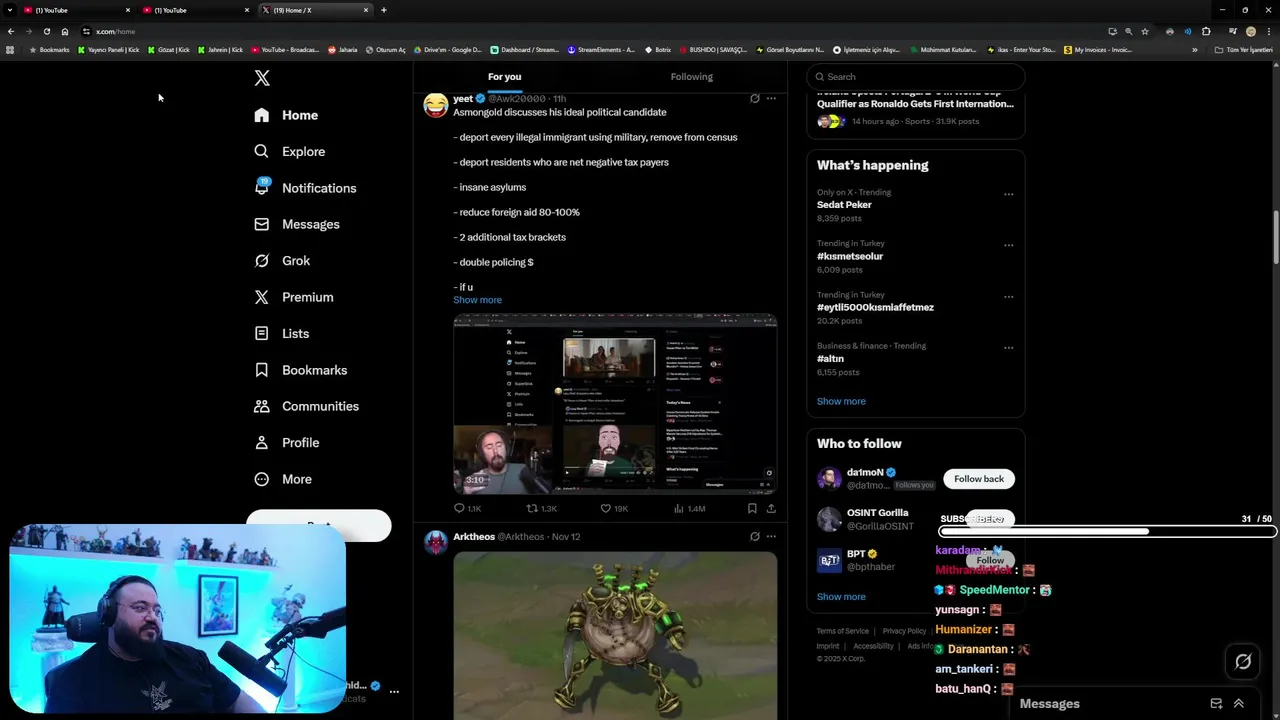Open more options on Arktheos post
Screen dimensions: 1280x720
[x=771, y=537]
